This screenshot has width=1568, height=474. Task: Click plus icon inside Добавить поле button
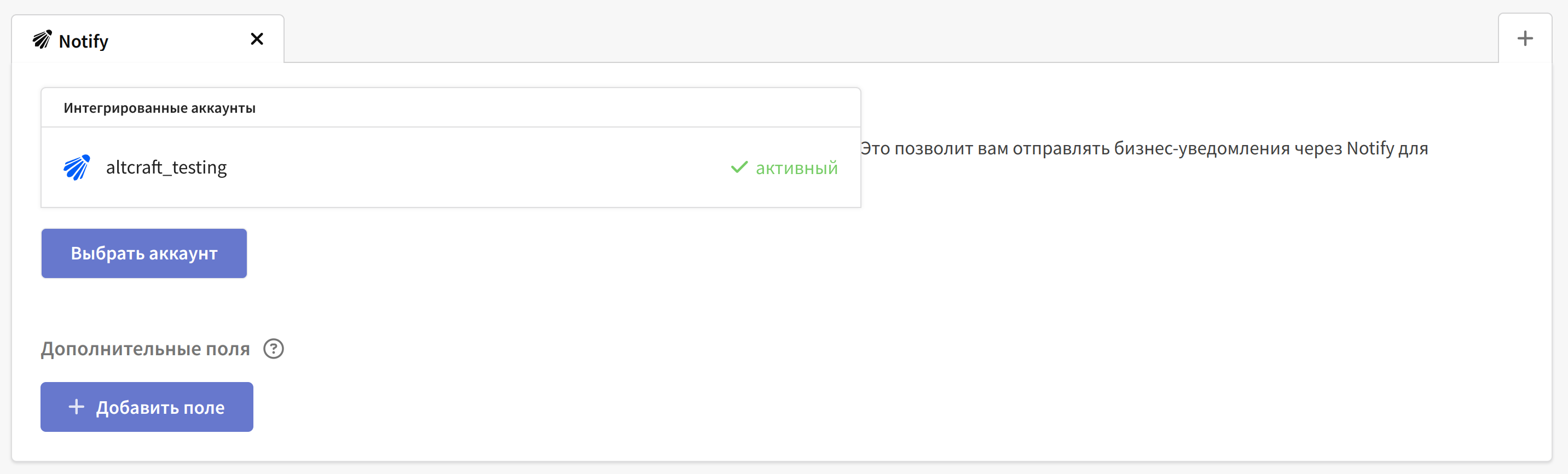pos(77,407)
